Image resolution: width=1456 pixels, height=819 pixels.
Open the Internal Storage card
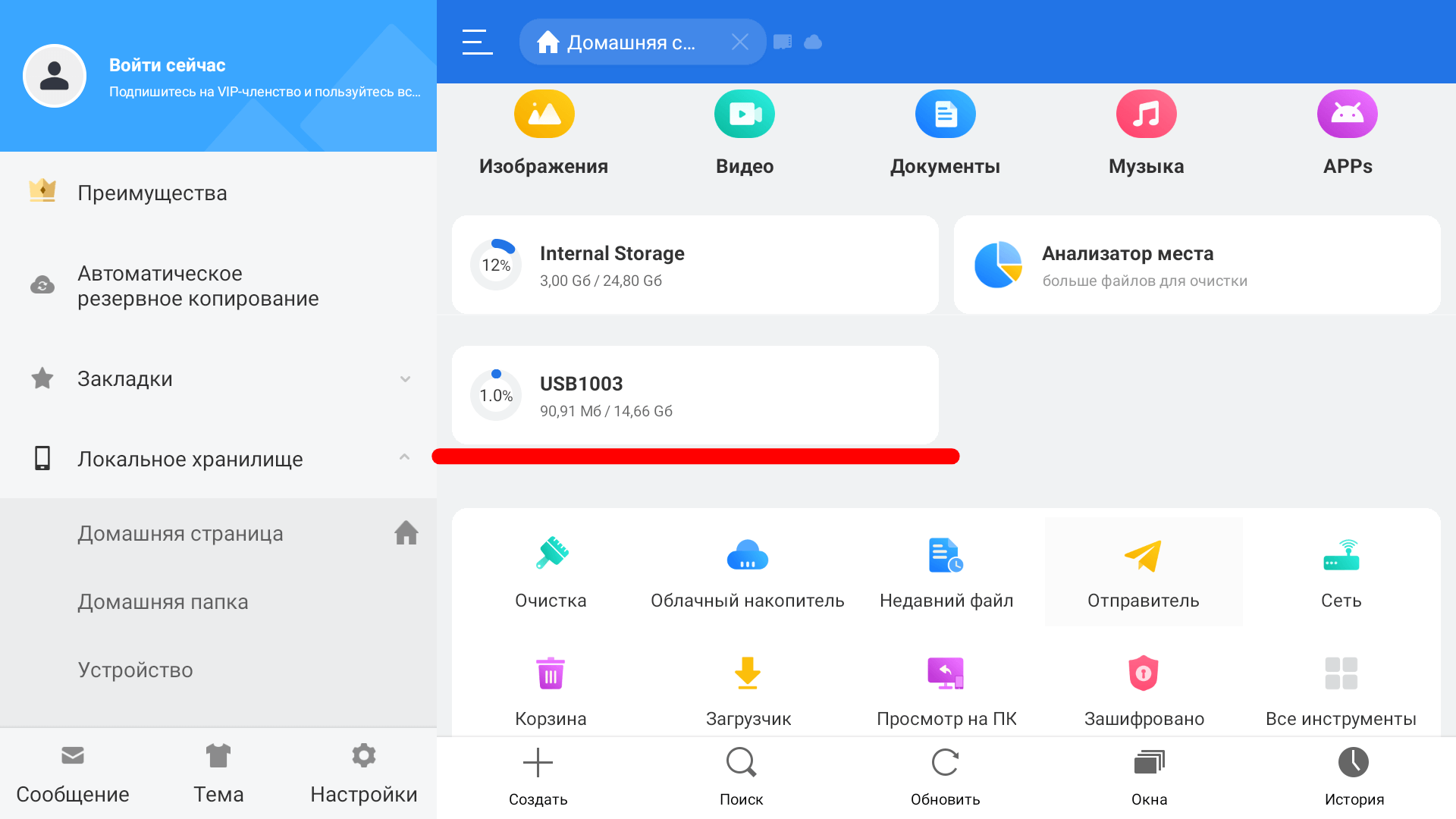pyautogui.click(x=695, y=265)
